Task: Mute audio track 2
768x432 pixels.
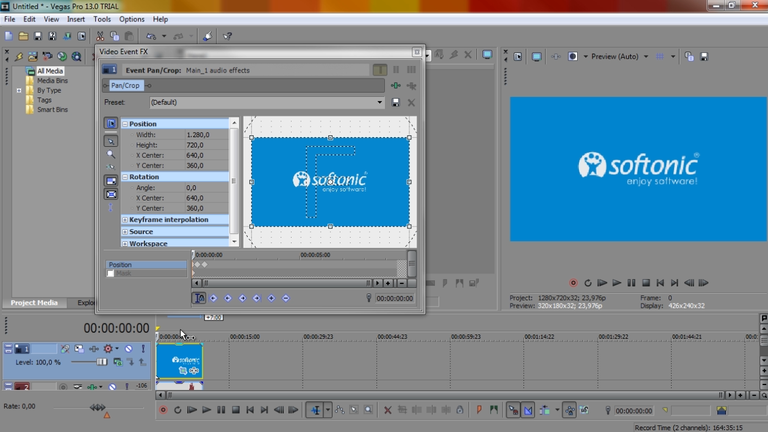Action: [x=112, y=386]
